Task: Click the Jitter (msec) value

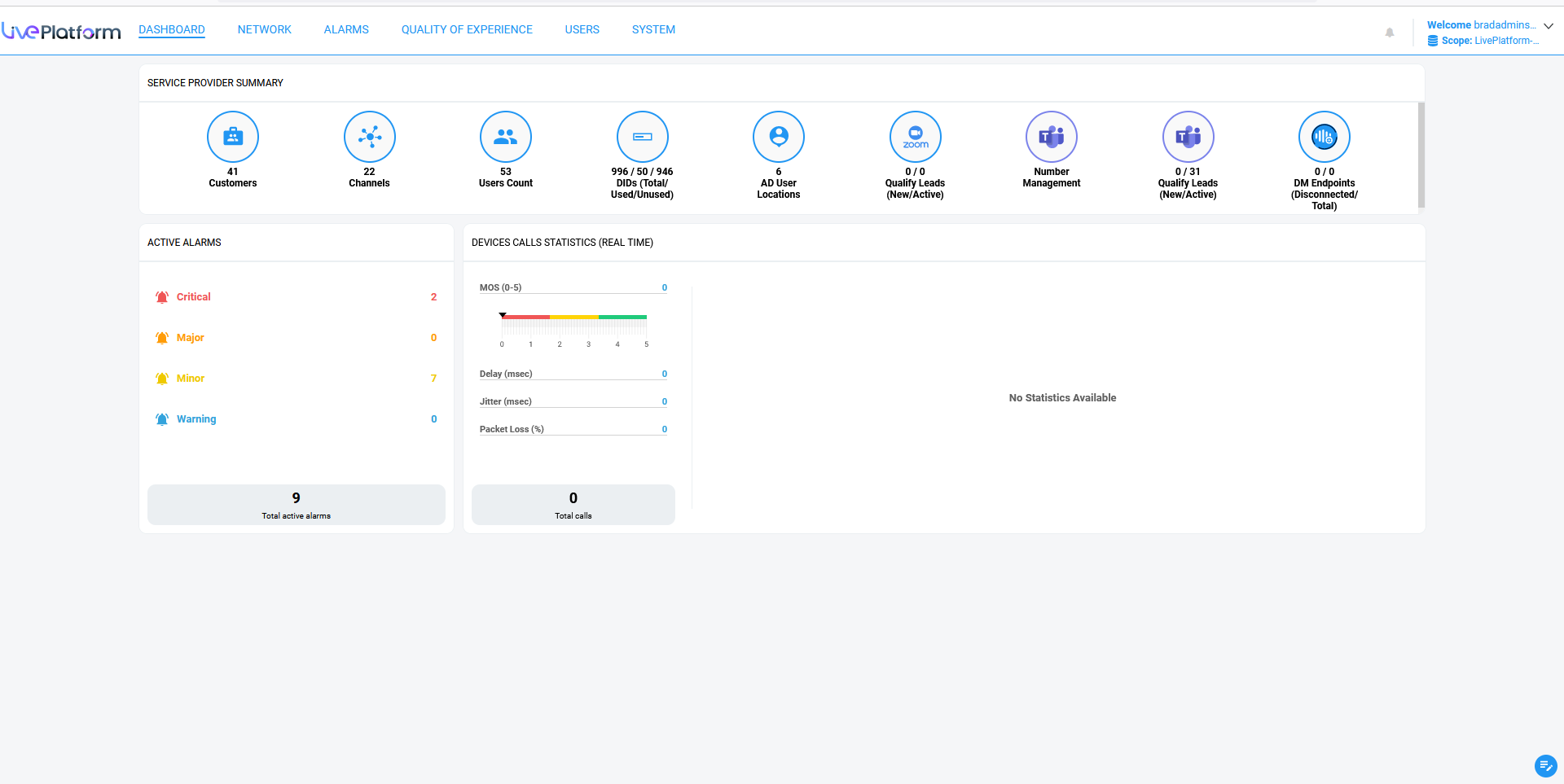Action: click(x=665, y=401)
